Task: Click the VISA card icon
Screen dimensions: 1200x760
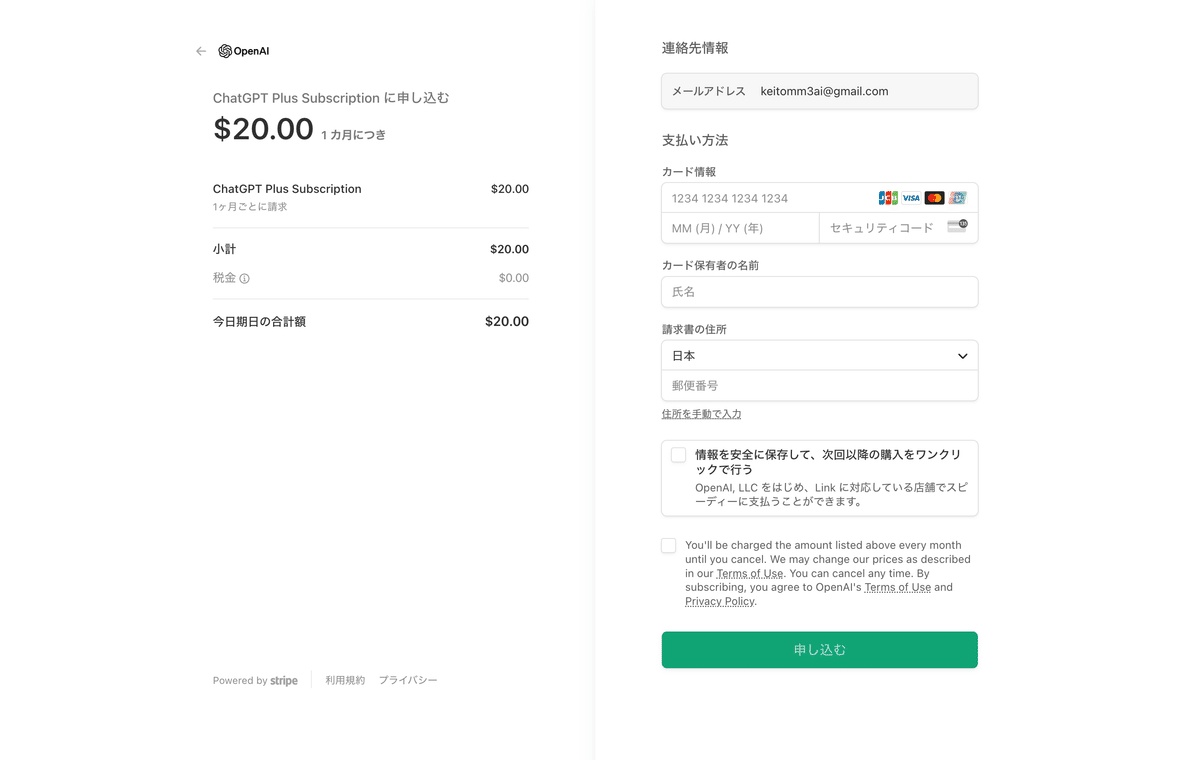Action: click(x=911, y=198)
